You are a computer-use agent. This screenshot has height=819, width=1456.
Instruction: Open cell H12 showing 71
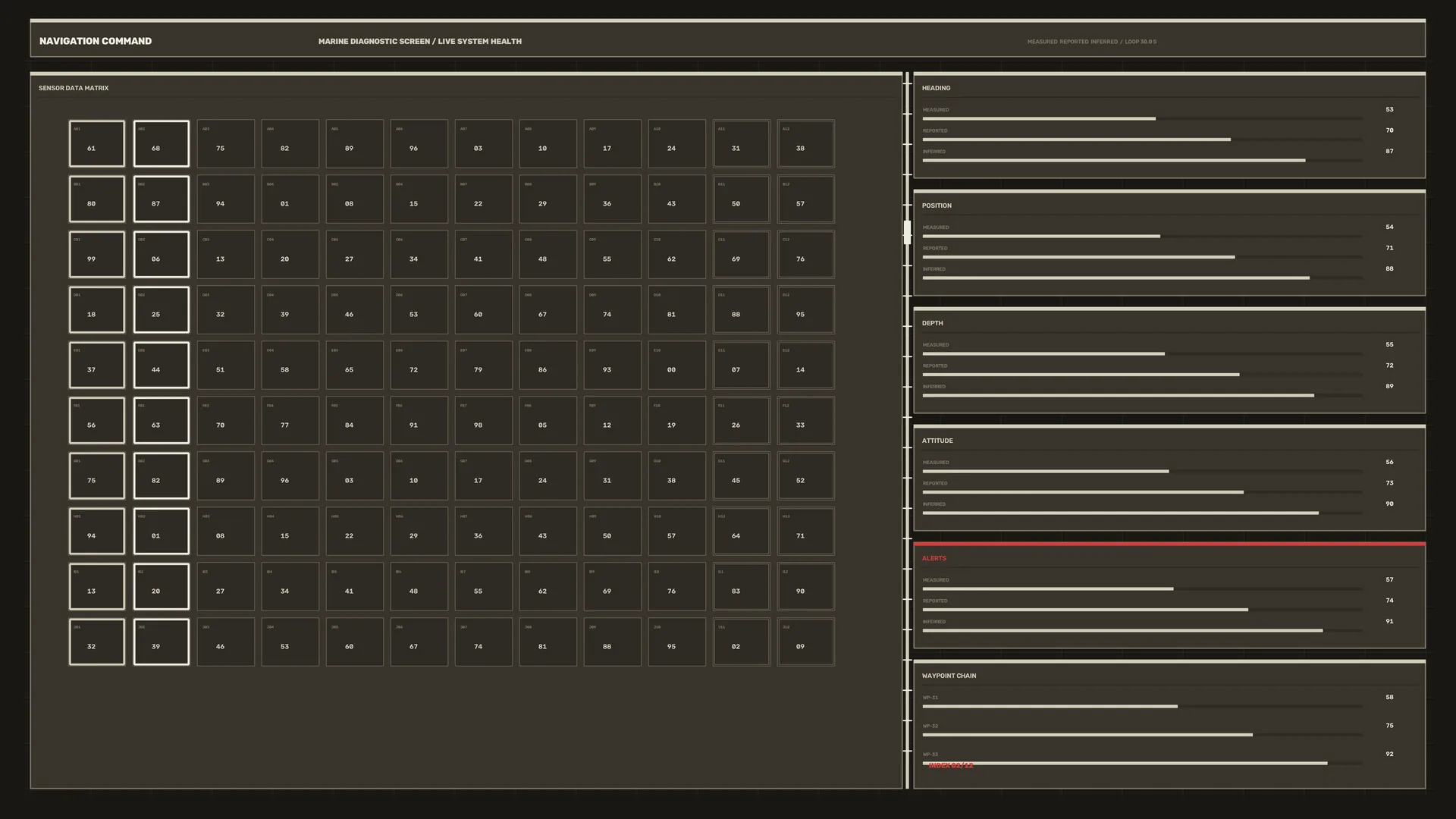click(805, 531)
